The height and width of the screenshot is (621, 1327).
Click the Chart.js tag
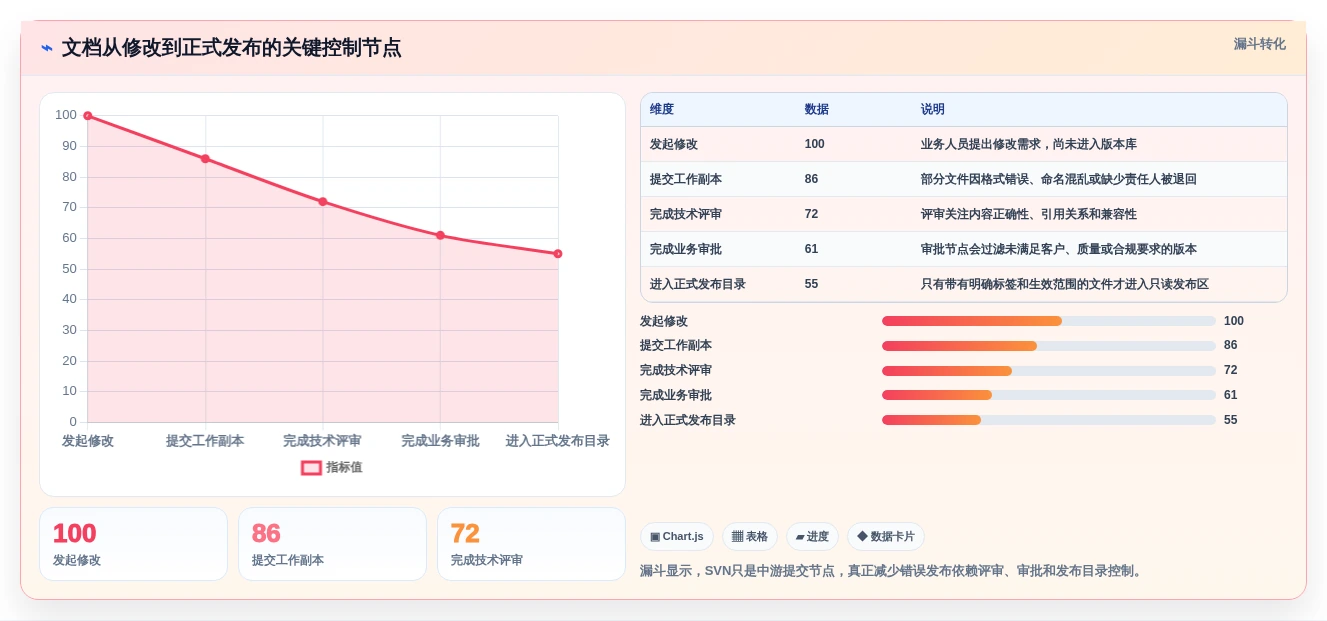pos(677,537)
